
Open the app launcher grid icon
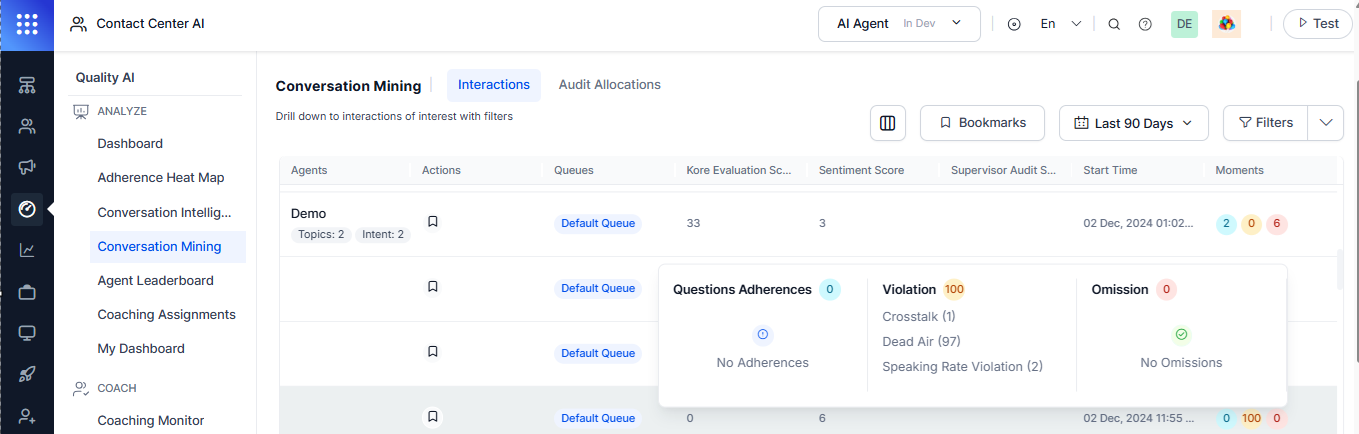[27, 24]
